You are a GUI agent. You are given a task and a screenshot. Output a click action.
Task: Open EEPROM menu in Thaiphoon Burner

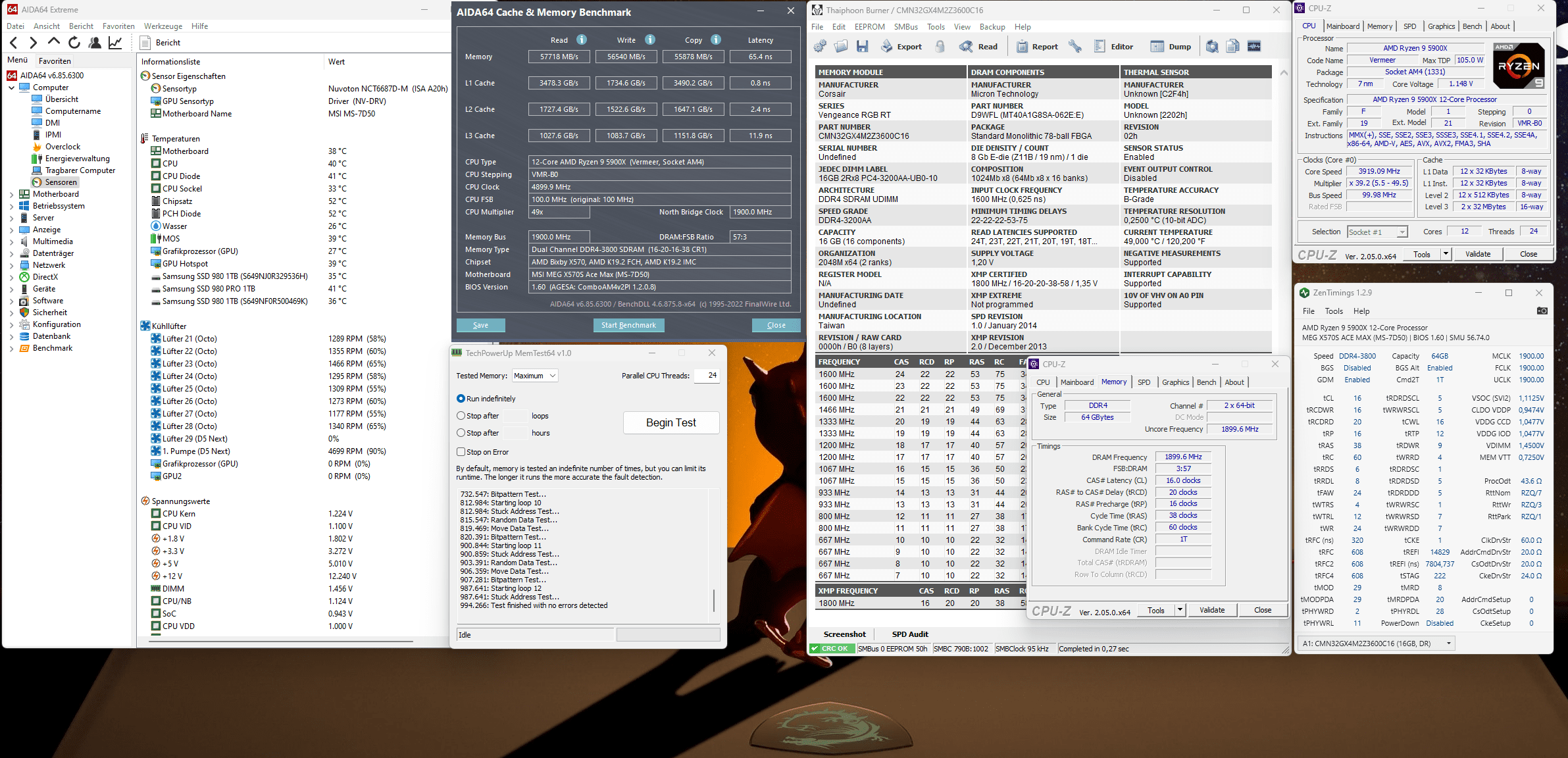[869, 27]
